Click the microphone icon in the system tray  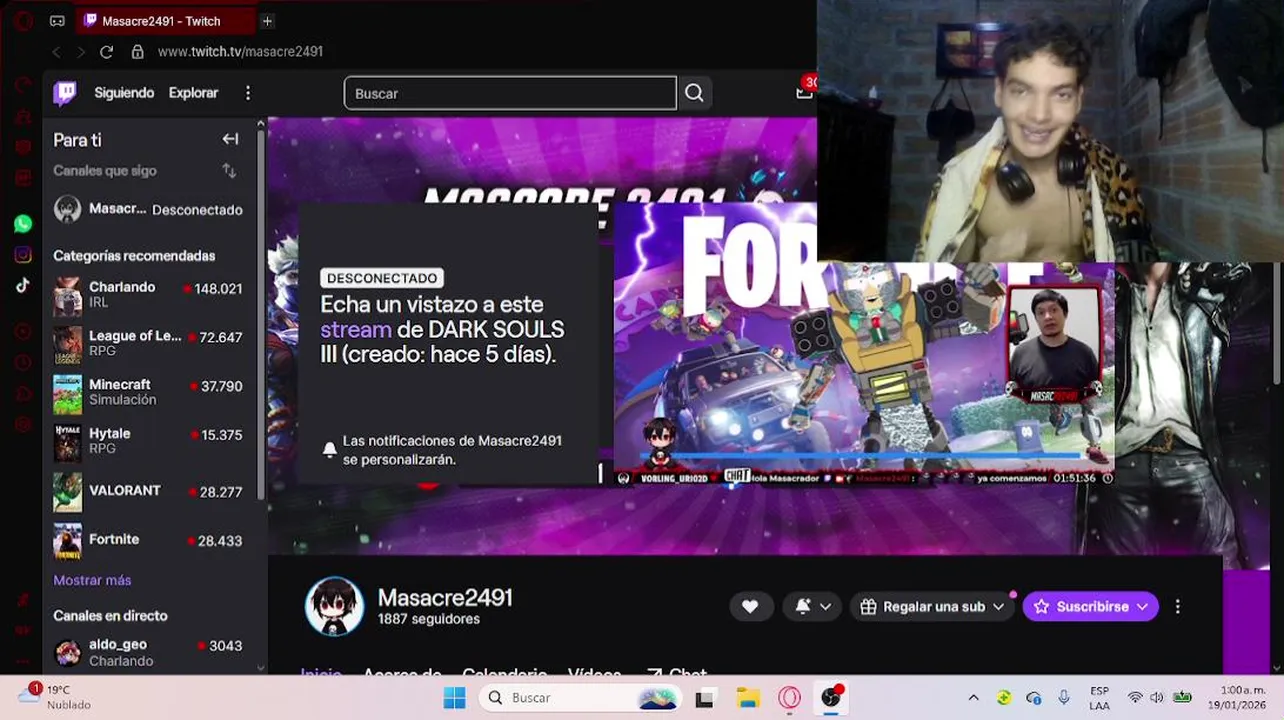point(1064,698)
